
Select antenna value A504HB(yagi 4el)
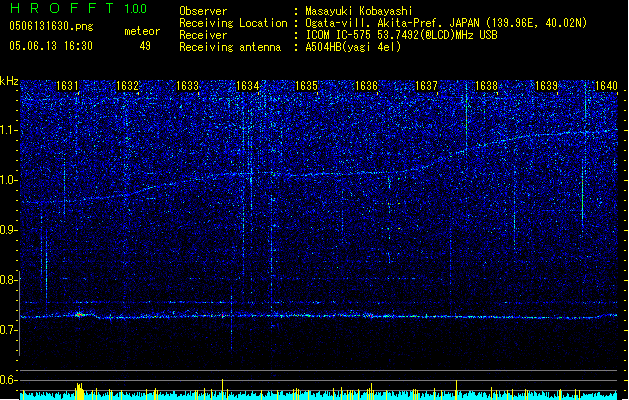(353, 47)
